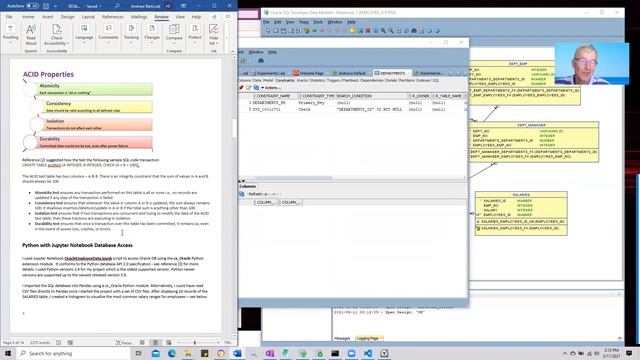The height and width of the screenshot is (360, 640).
Task: Click the ACID Properties heading
Action: point(48,74)
